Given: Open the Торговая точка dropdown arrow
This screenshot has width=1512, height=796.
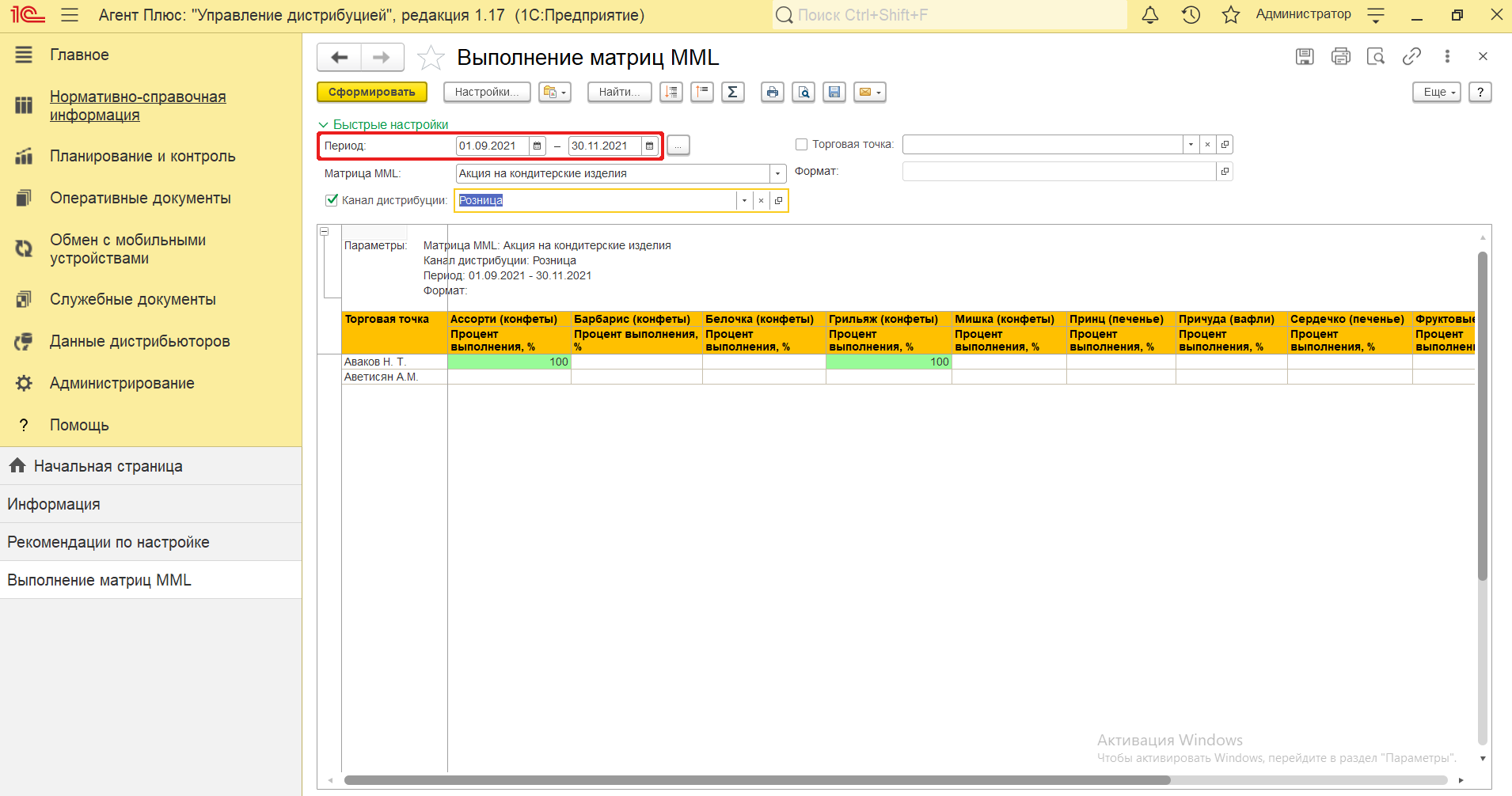Looking at the screenshot, I should (x=1191, y=145).
